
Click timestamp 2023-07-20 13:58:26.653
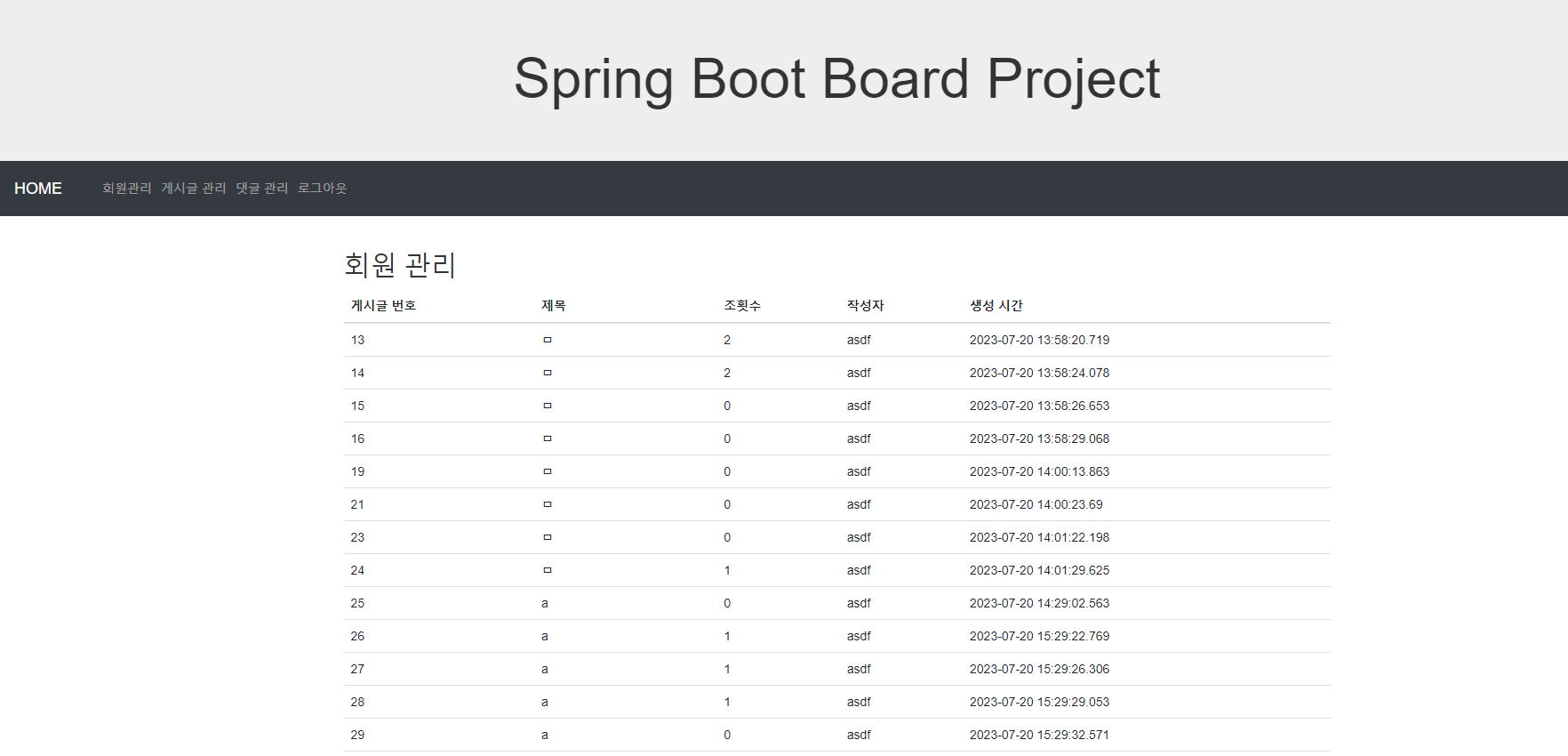tap(1039, 406)
